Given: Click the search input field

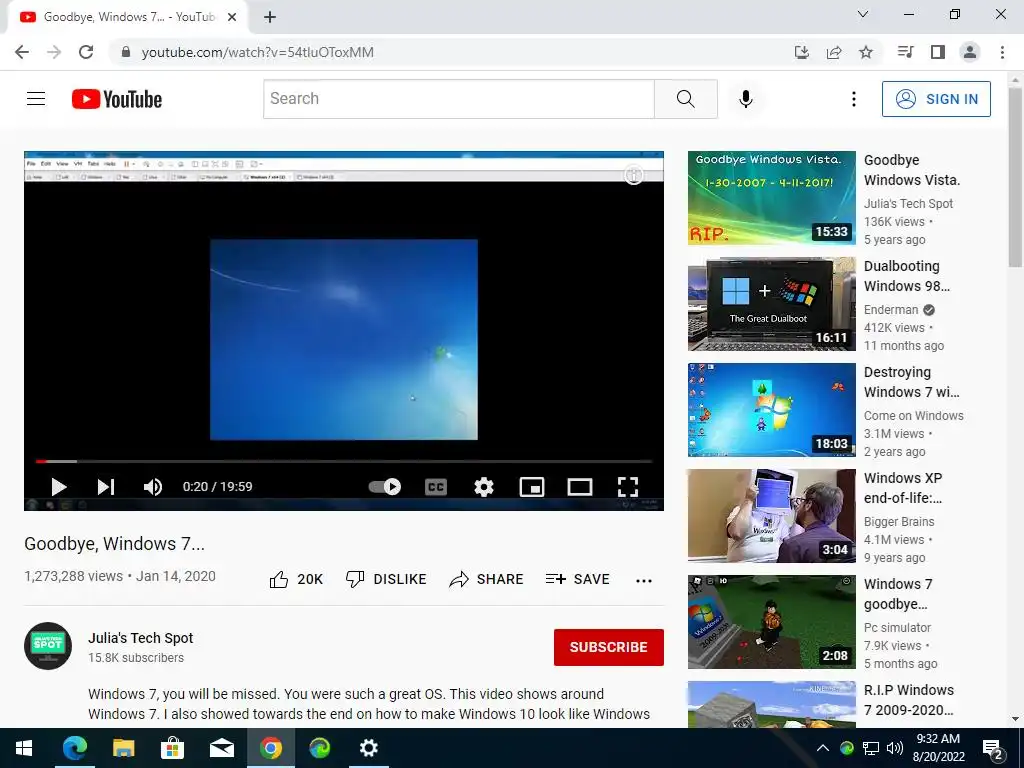Looking at the screenshot, I should [x=458, y=99].
